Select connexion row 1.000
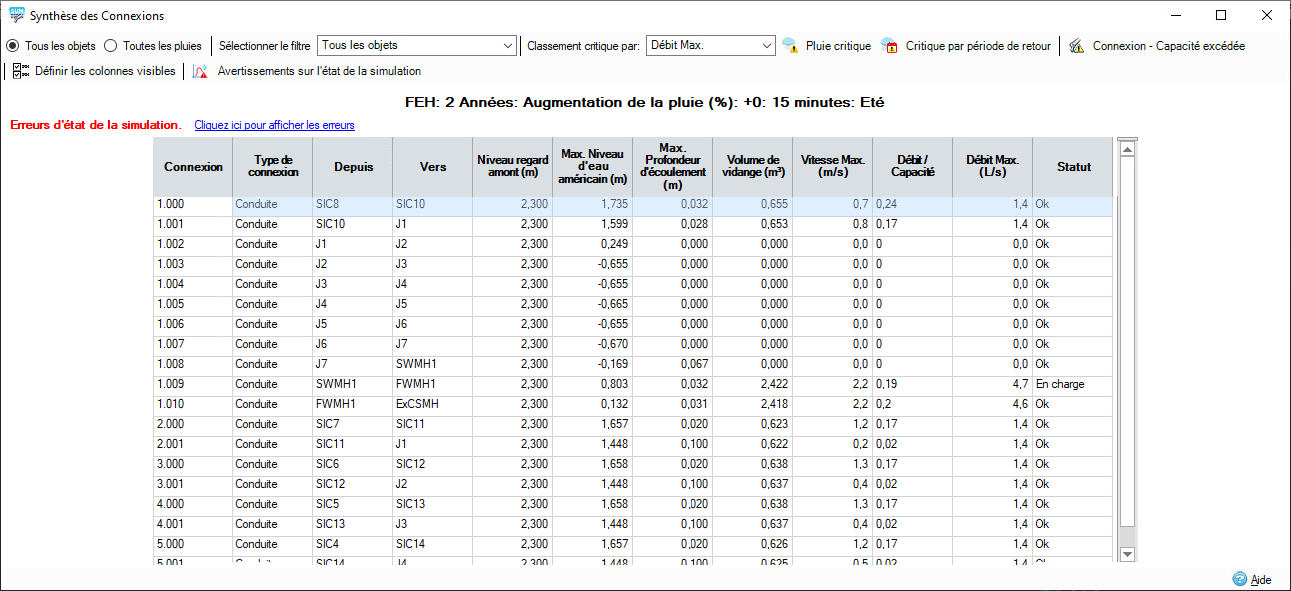This screenshot has width=1291, height=591. click(633, 204)
